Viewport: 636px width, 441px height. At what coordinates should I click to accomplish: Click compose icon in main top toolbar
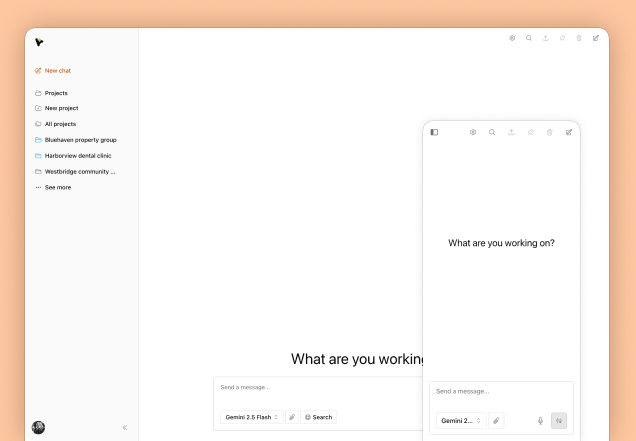595,38
